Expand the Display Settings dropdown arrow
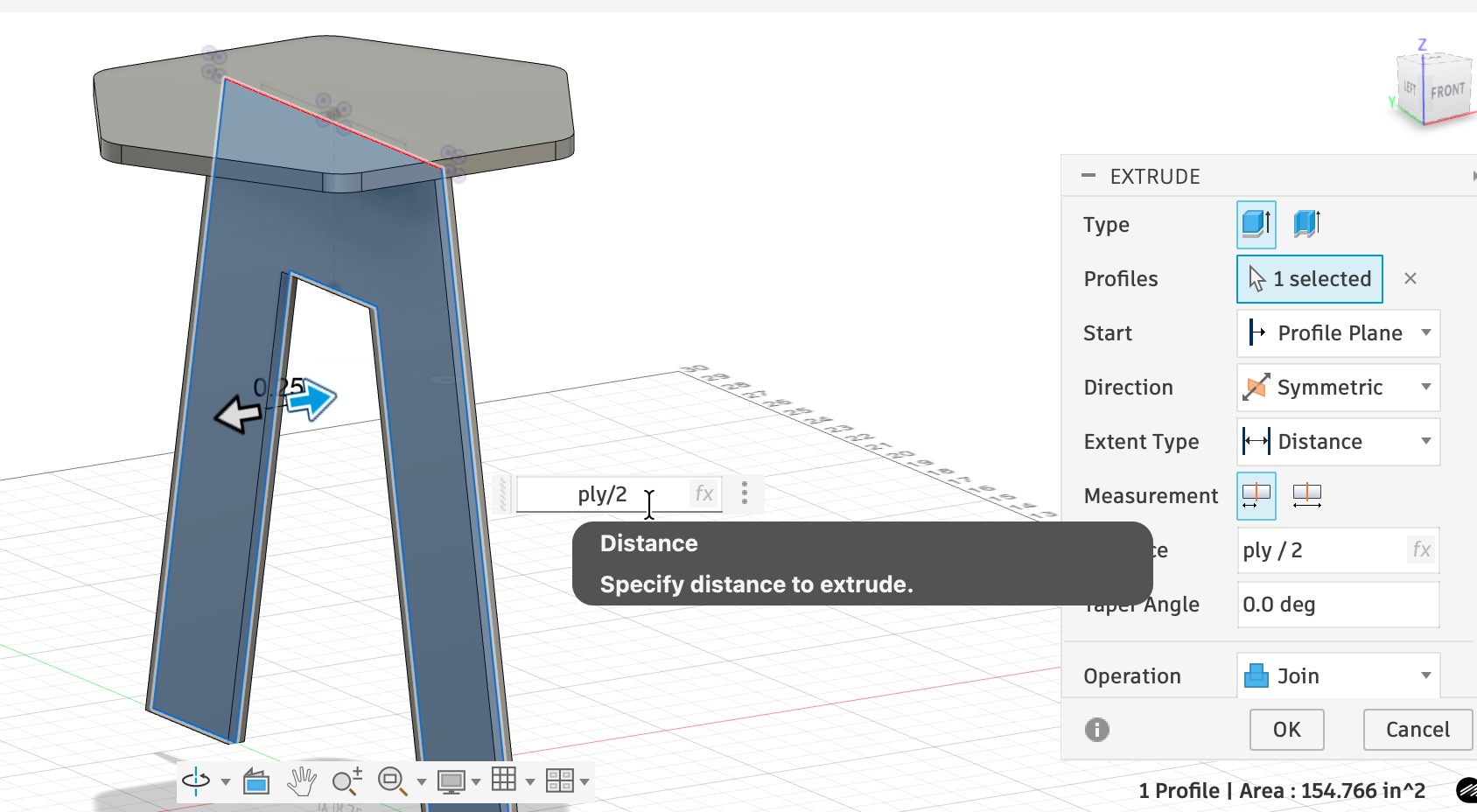Screen dimensions: 1477x812 coord(476,781)
